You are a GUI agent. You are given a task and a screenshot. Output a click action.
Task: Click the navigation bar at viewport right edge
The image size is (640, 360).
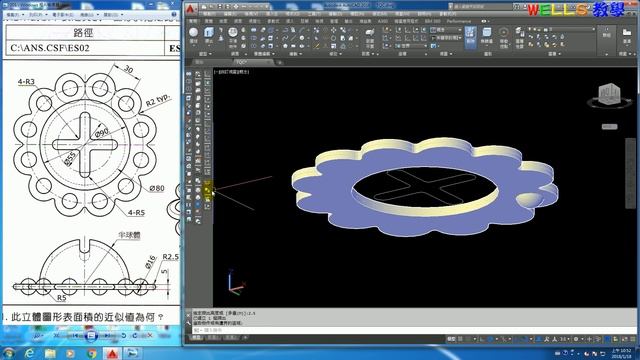[630, 174]
